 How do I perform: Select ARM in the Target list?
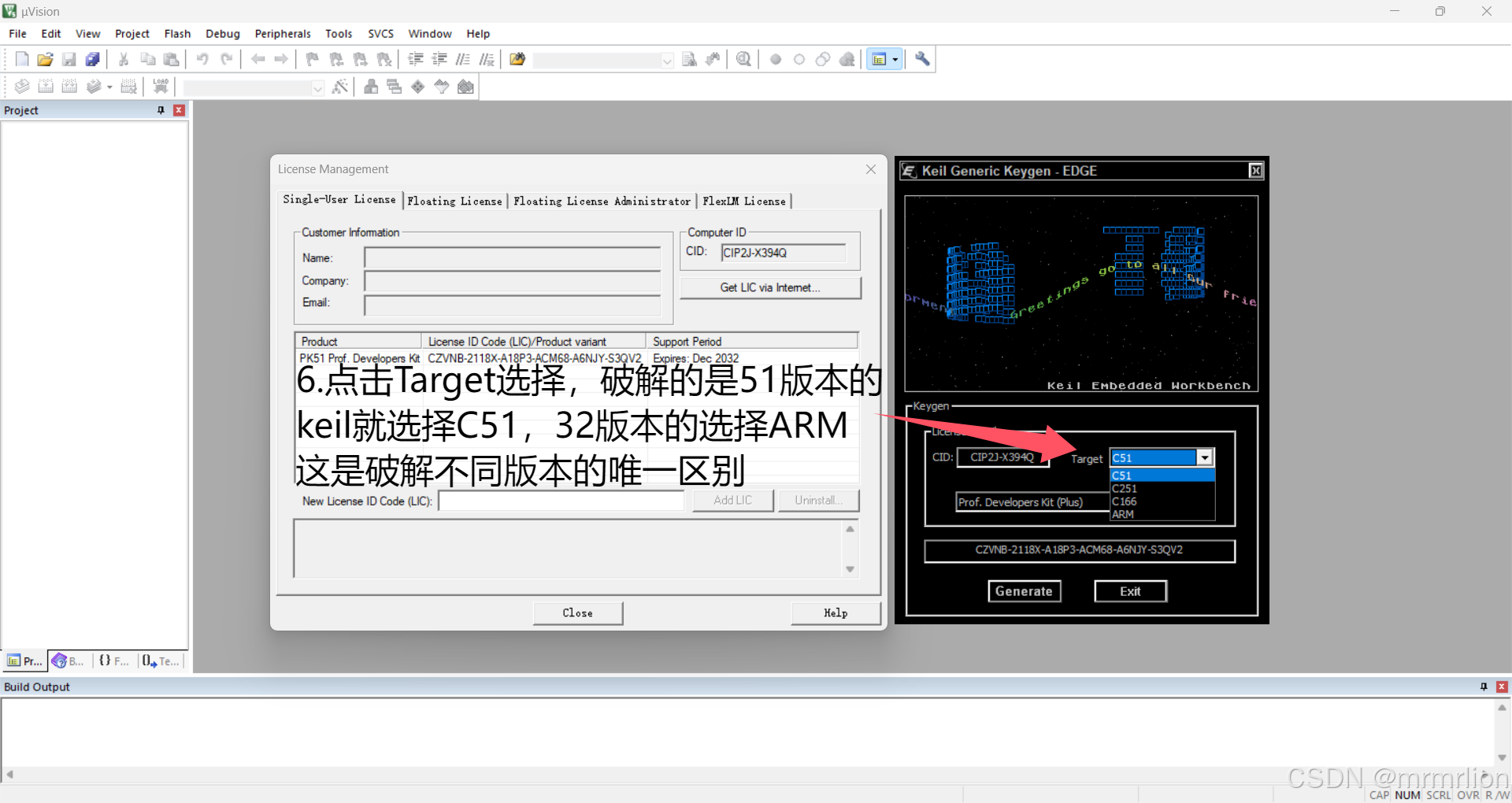pos(1162,514)
